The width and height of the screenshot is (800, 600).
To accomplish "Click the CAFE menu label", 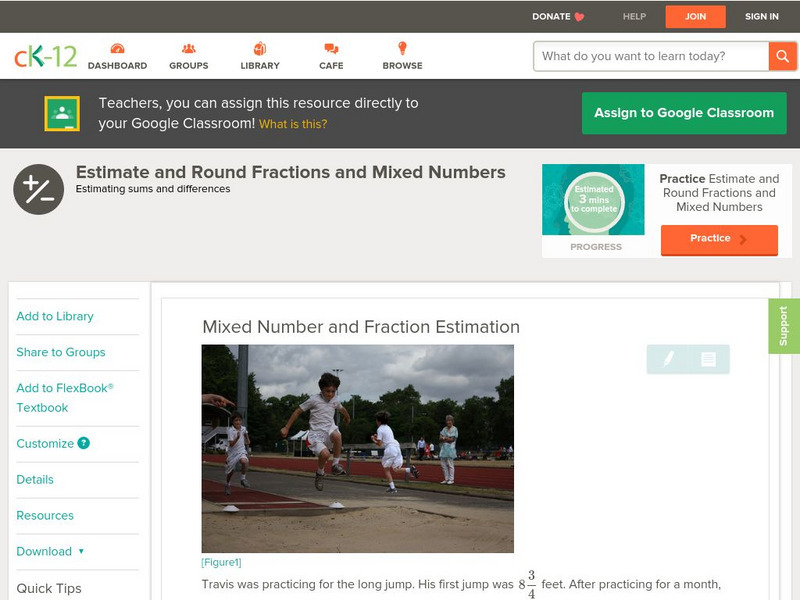I will (331, 66).
